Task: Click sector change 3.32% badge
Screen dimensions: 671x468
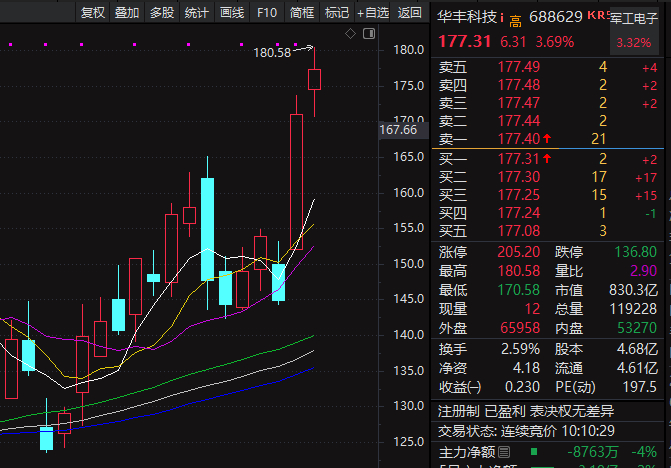Action: coord(634,42)
